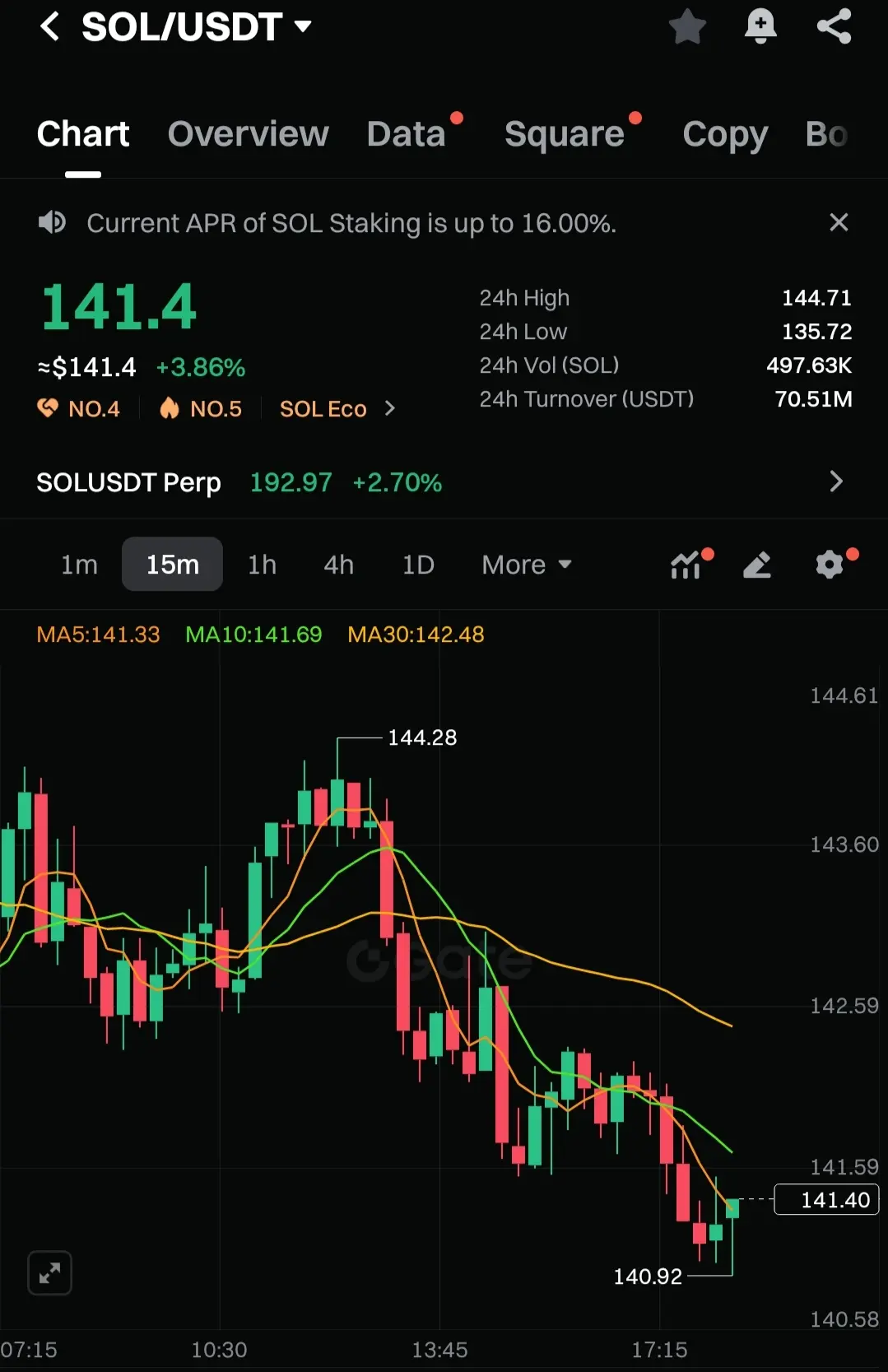Go to perp market via right chevron
The height and width of the screenshot is (1372, 888).
pyautogui.click(x=836, y=481)
